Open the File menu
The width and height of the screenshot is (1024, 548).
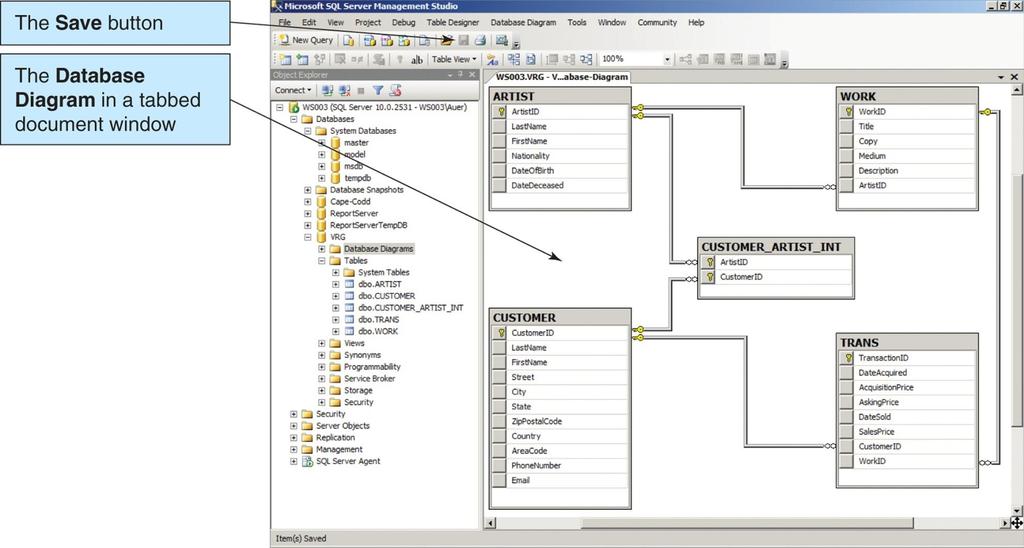coord(285,22)
